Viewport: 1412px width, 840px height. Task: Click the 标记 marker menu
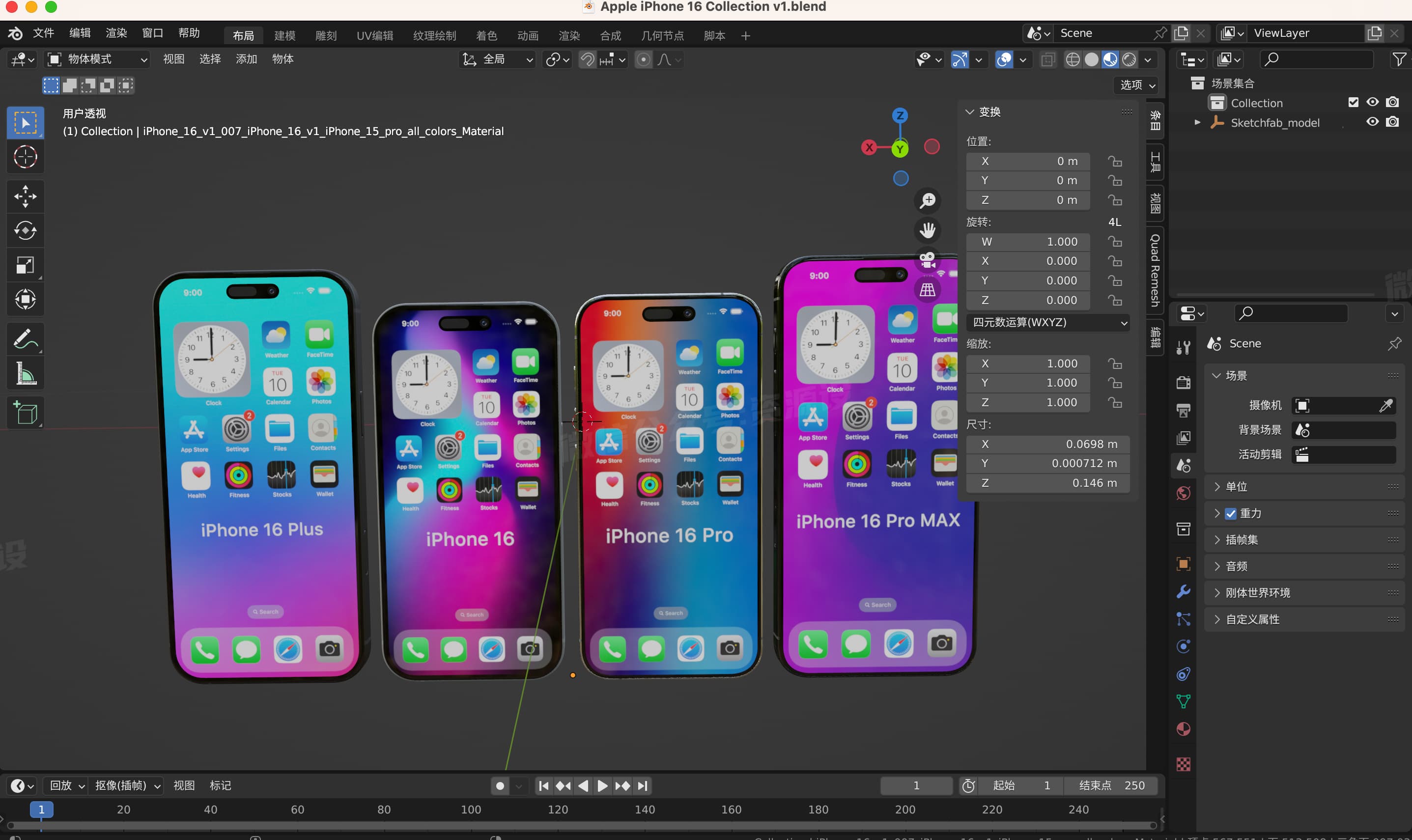coord(220,785)
